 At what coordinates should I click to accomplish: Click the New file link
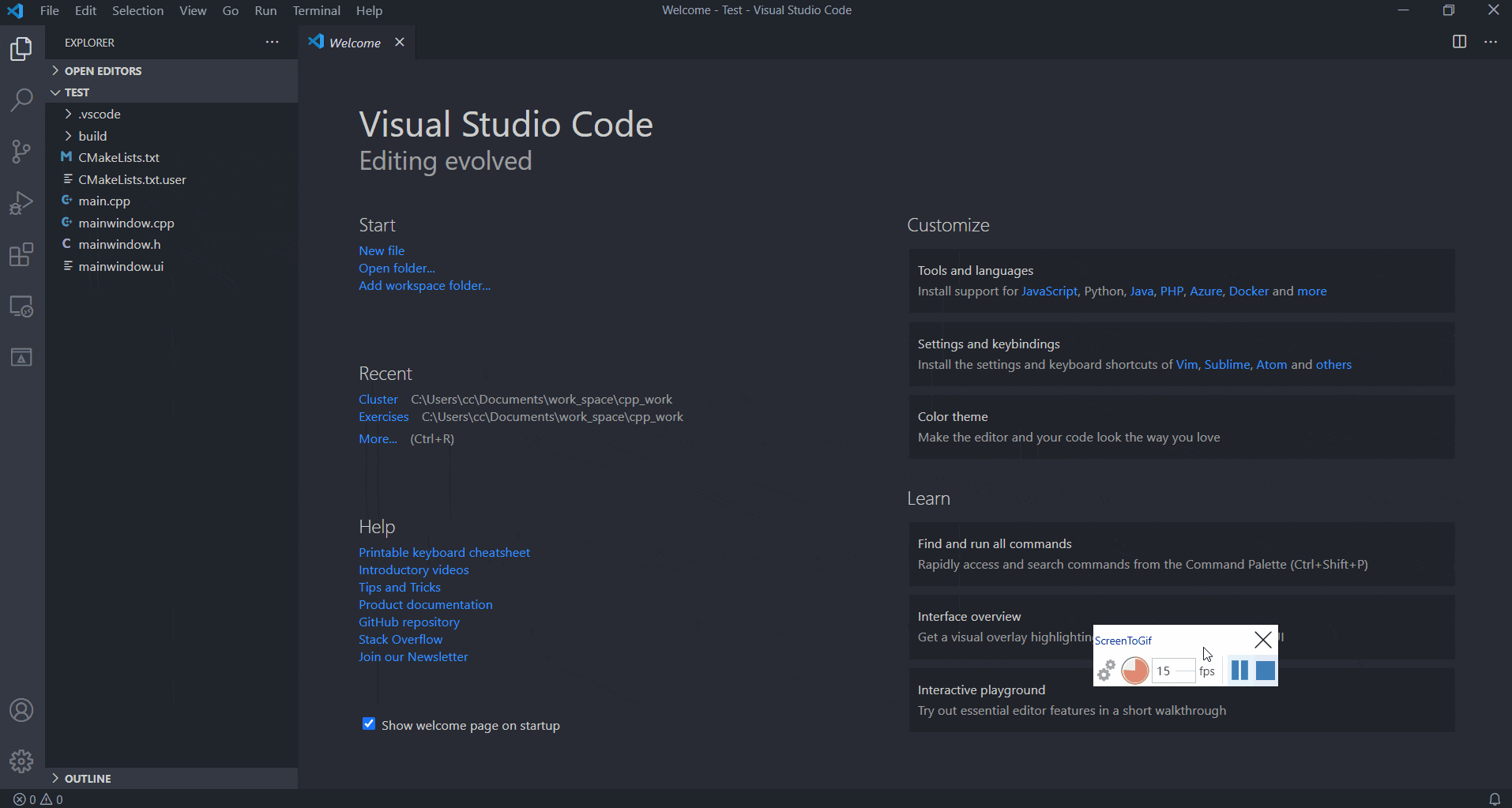click(x=382, y=250)
